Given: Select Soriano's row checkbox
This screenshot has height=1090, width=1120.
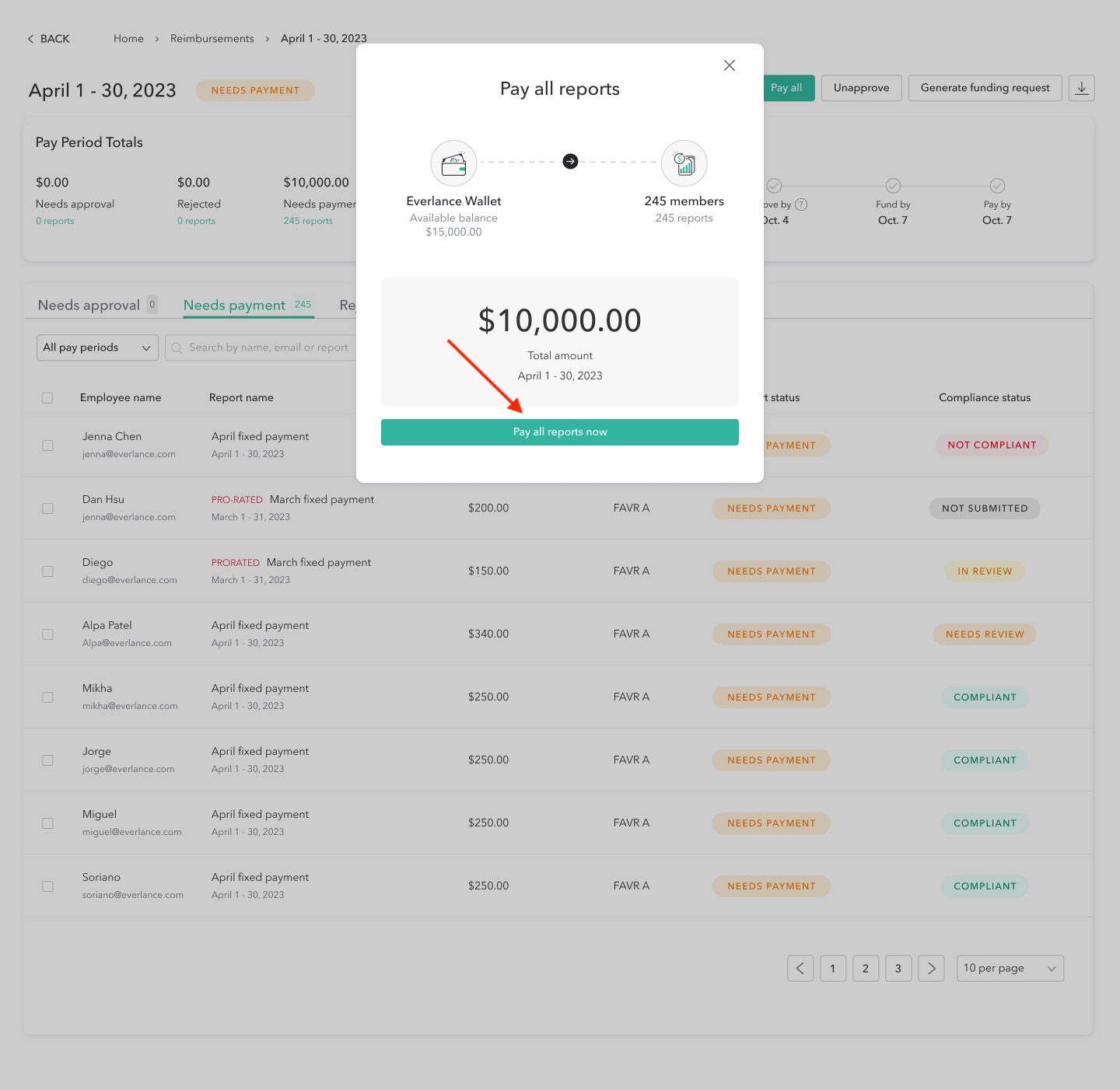Looking at the screenshot, I should pos(47,886).
